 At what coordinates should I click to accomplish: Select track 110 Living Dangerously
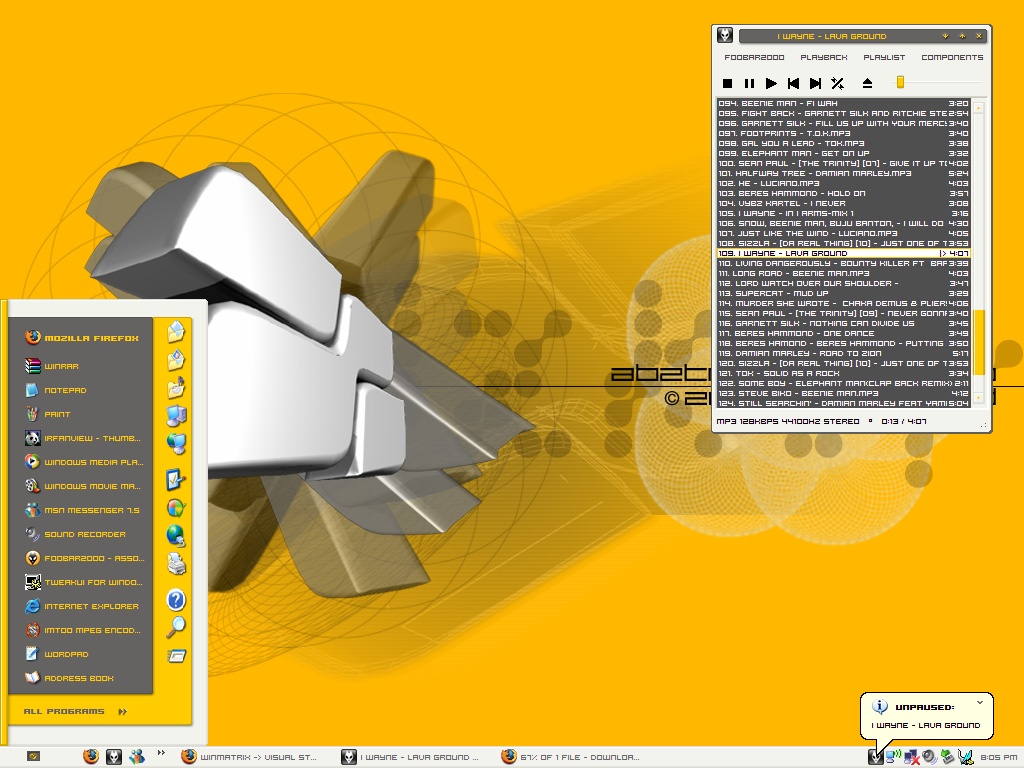tap(843, 263)
